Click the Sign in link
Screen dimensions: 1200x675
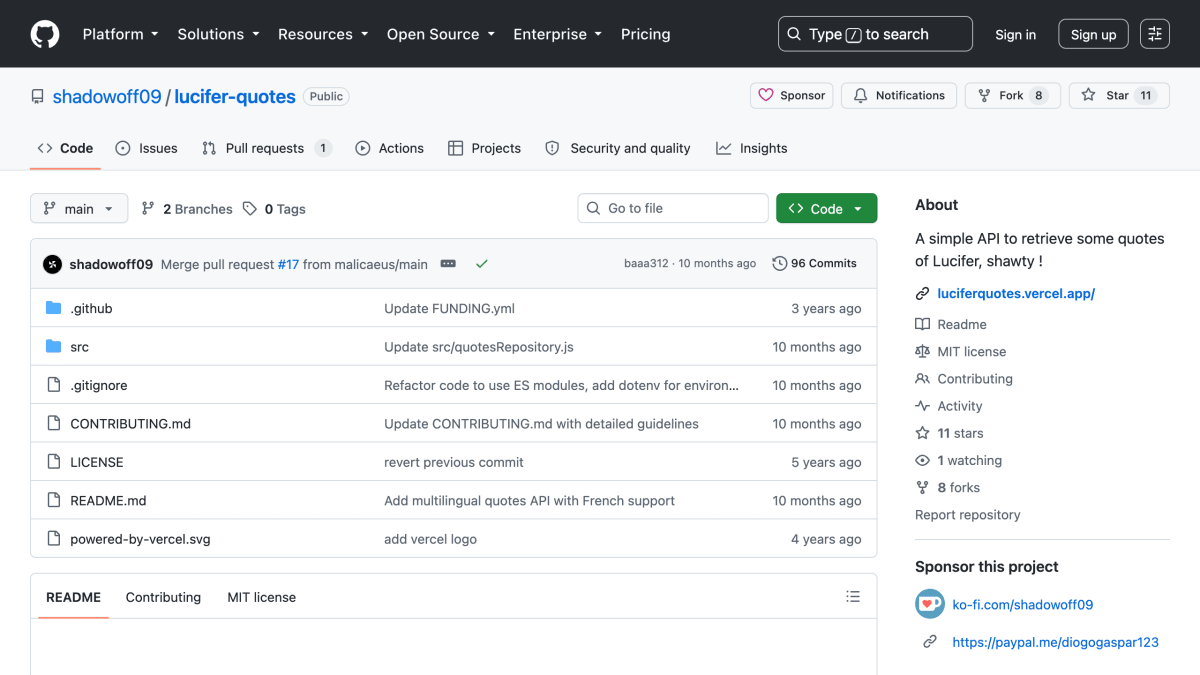click(x=1016, y=34)
